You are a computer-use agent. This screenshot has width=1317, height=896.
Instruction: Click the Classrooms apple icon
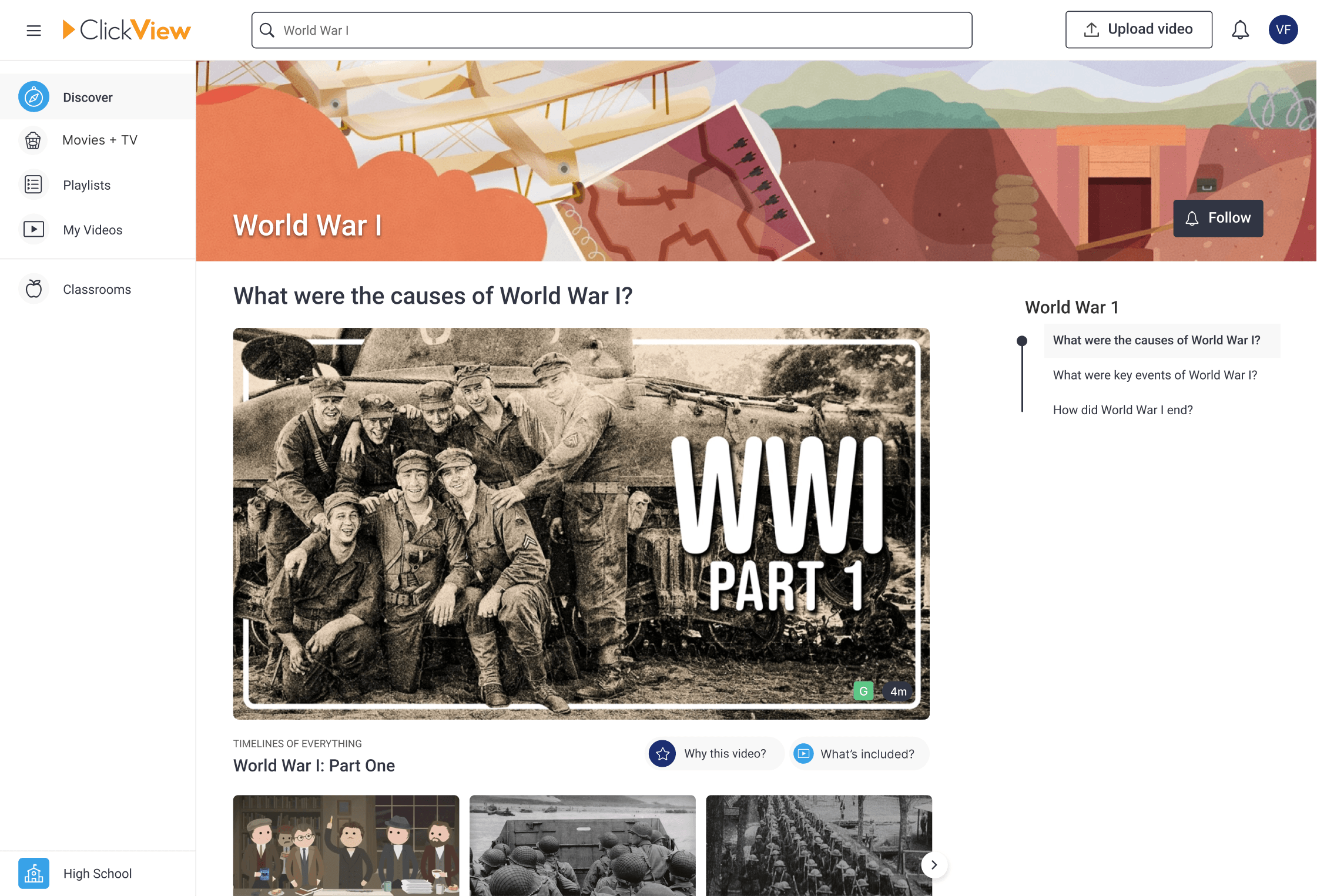[33, 289]
